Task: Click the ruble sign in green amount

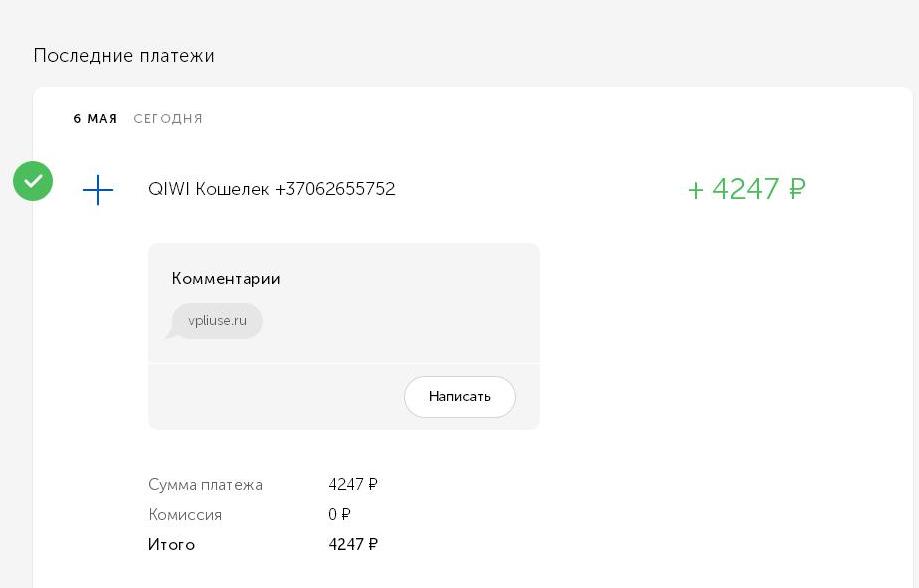Action: point(797,189)
